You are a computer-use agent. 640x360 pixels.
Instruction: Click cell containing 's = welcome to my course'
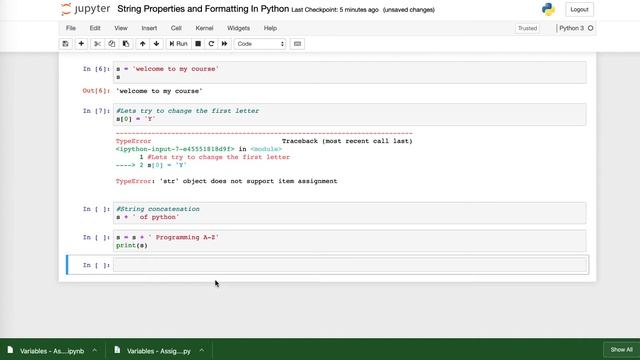click(x=350, y=73)
